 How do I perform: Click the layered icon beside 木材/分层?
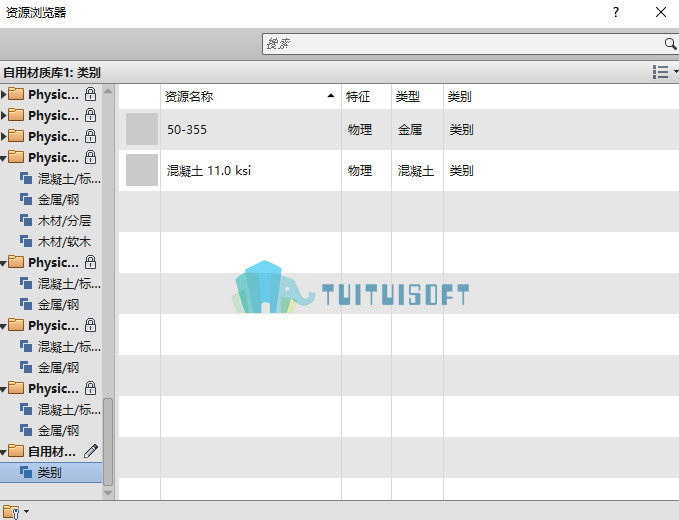26,220
